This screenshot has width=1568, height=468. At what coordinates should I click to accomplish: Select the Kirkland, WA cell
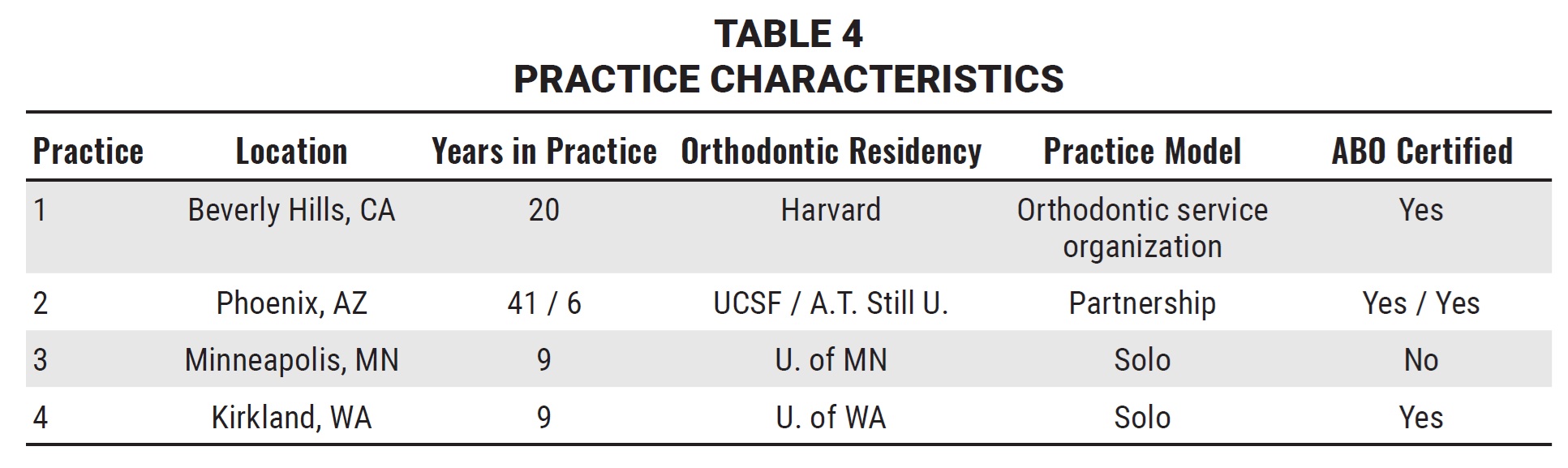point(291,418)
